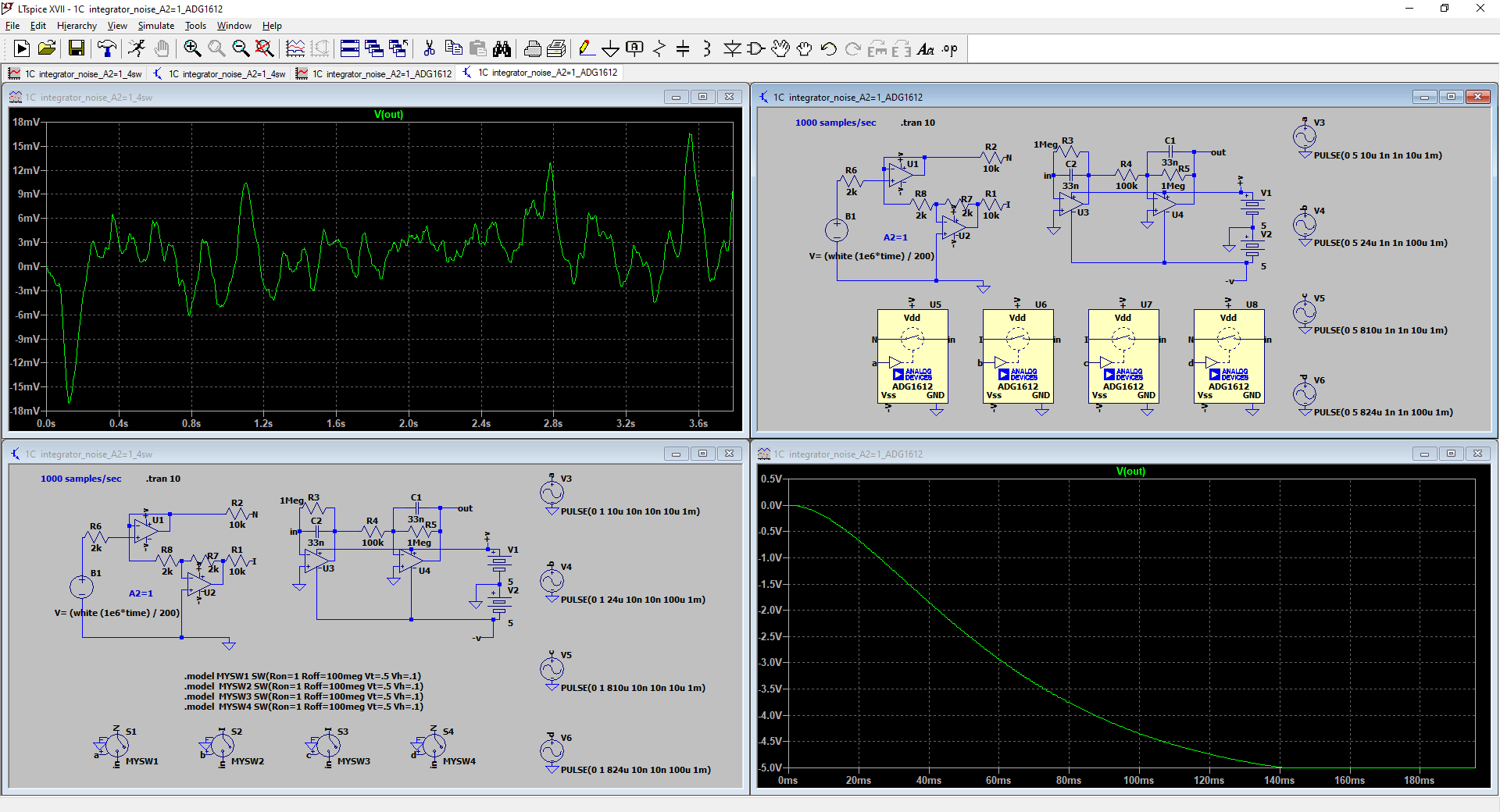Screen dimensions: 1500x812
Task: Click the V(out) trace label in top-left plot
Action: [x=388, y=115]
